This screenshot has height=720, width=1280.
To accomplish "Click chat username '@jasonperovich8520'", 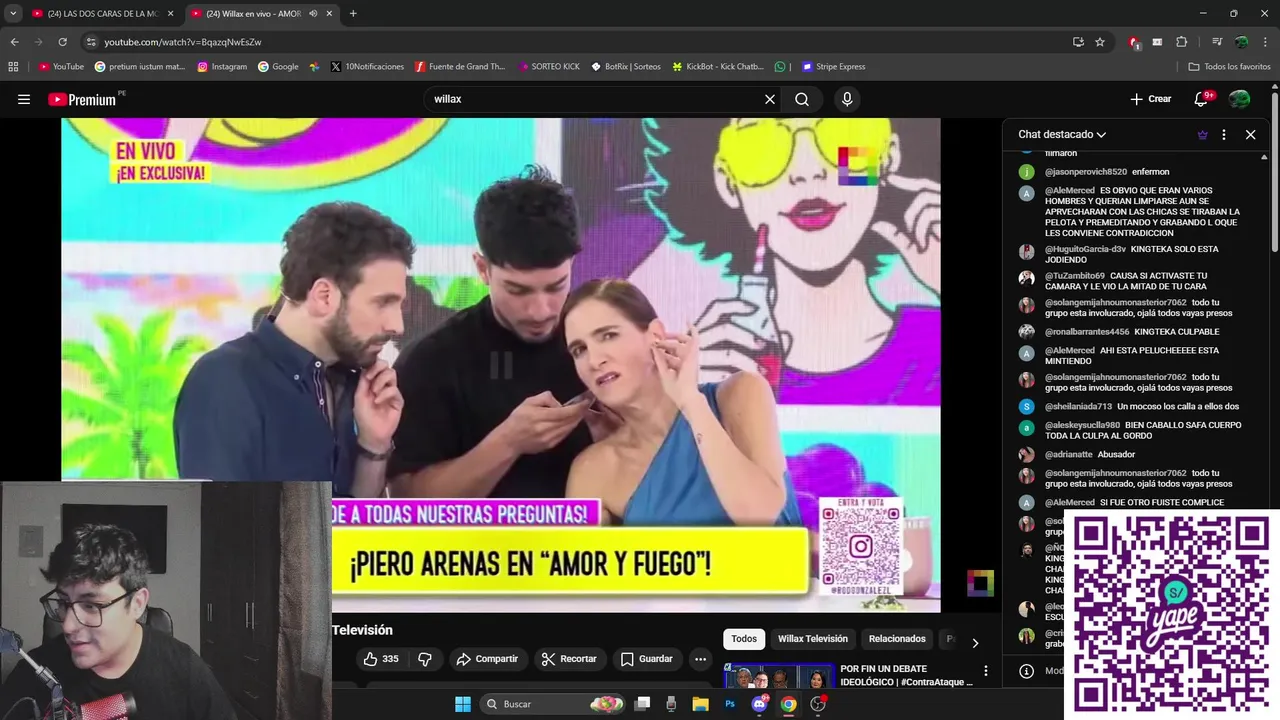I will click(1085, 172).
